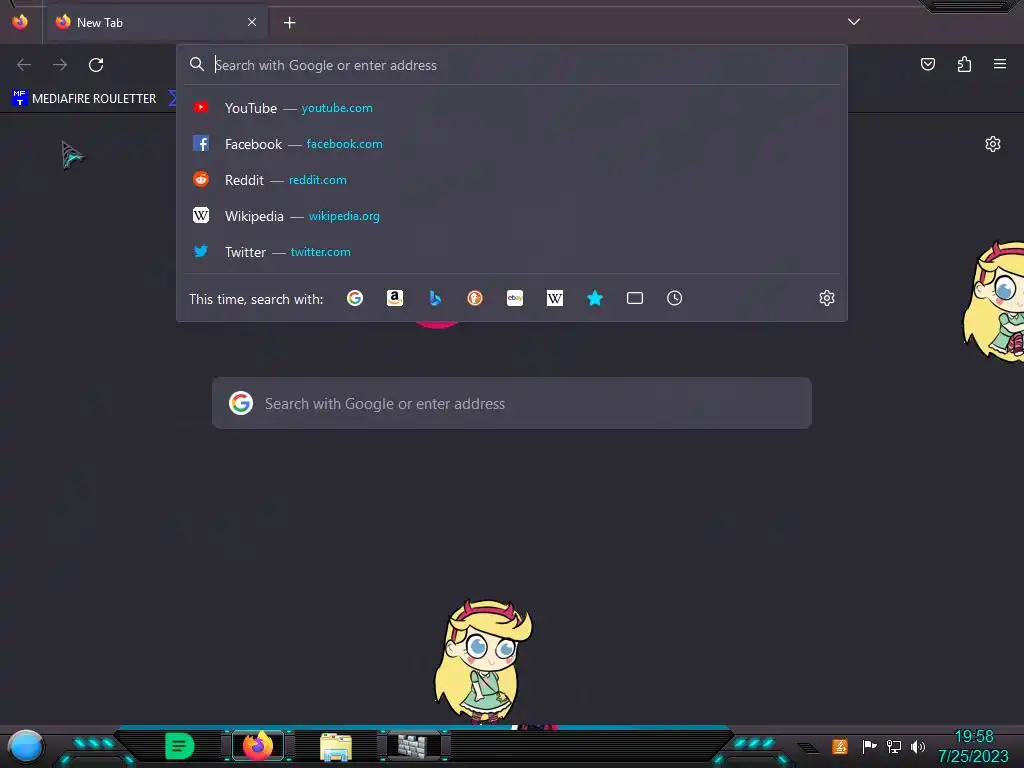Choose Wikipedia suggestion wikipedia.org
Viewport: 1024px width, 768px height.
(512, 216)
